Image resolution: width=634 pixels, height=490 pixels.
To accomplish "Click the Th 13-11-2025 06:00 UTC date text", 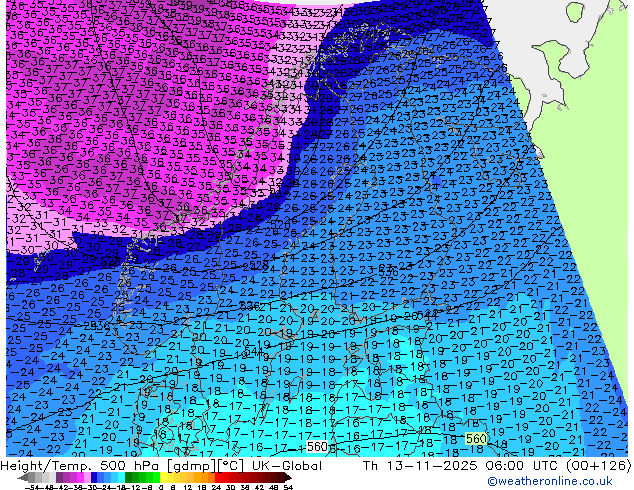I will click(x=458, y=466).
